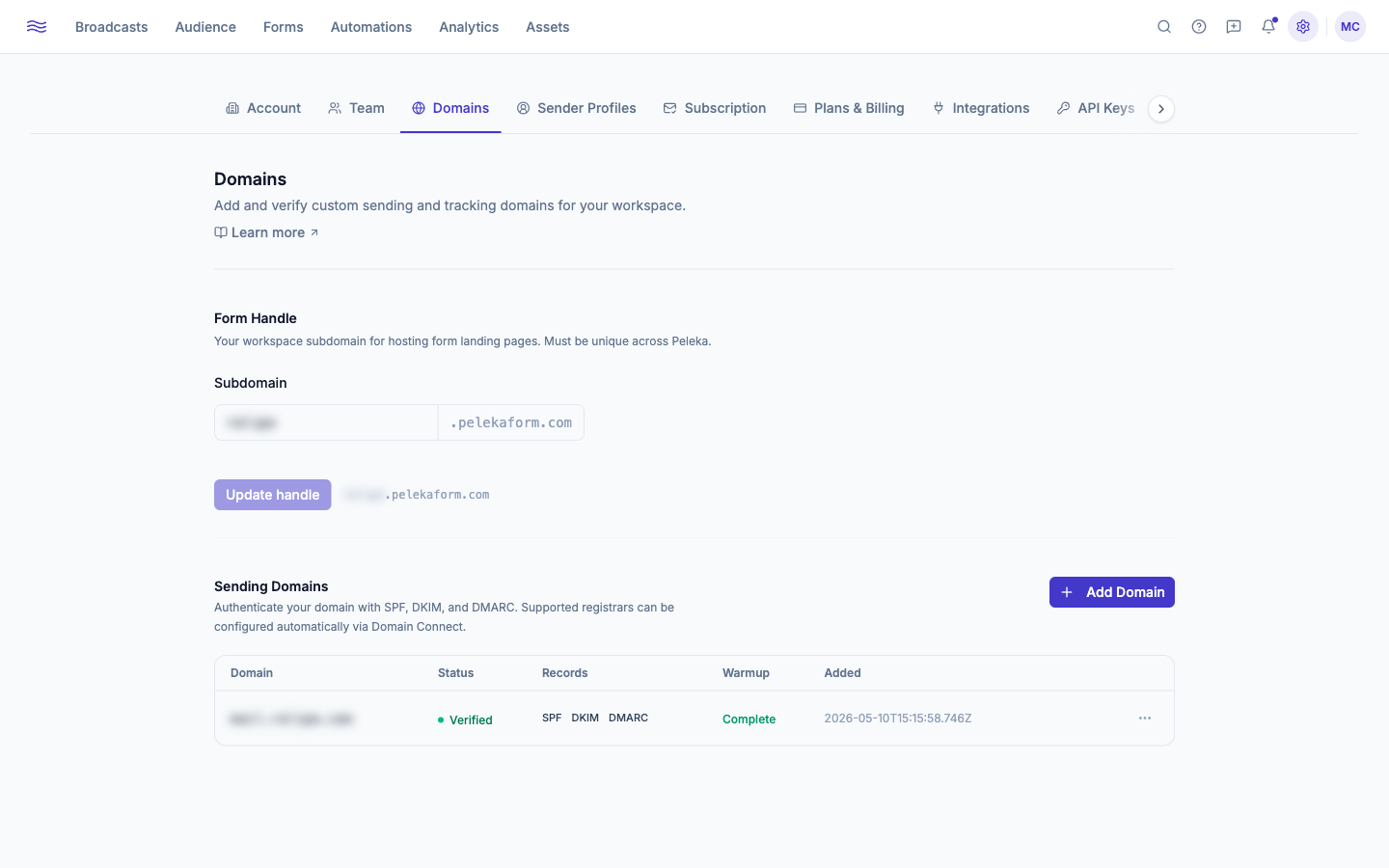
Task: Click the Update handle button
Action: 273,495
